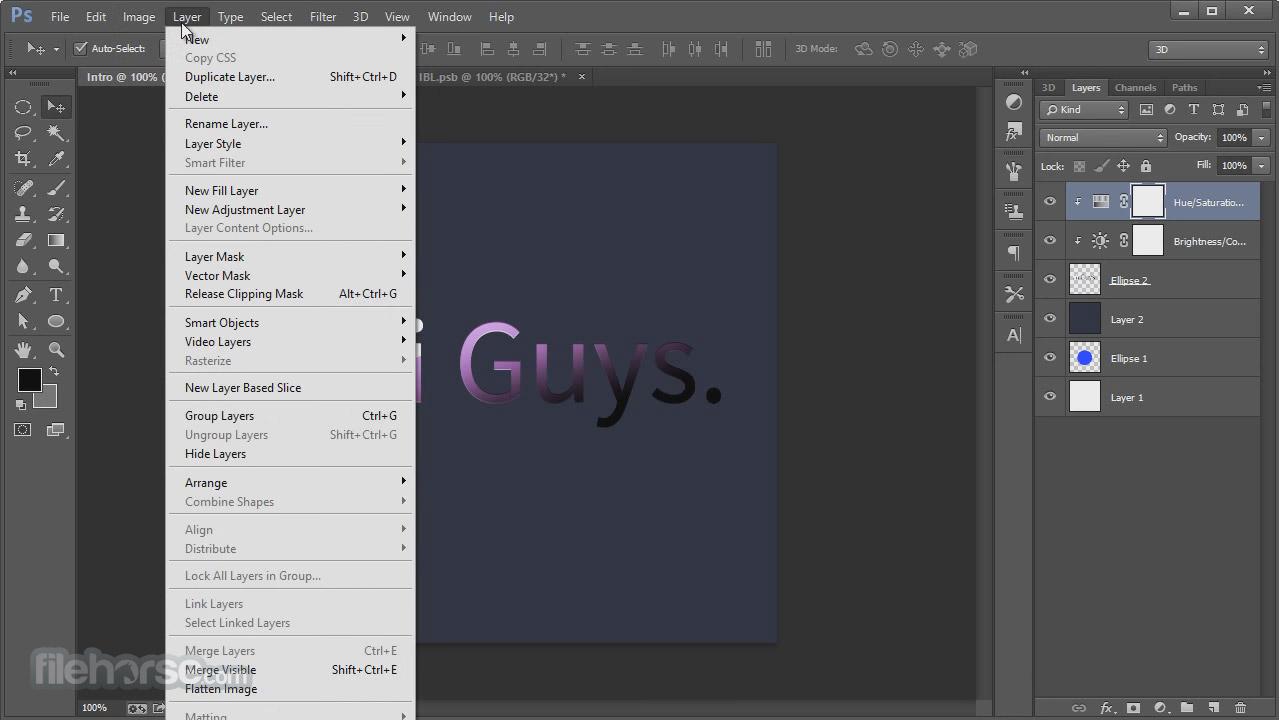Choose Flatten Image menu item
The width and height of the screenshot is (1279, 720).
point(290,689)
